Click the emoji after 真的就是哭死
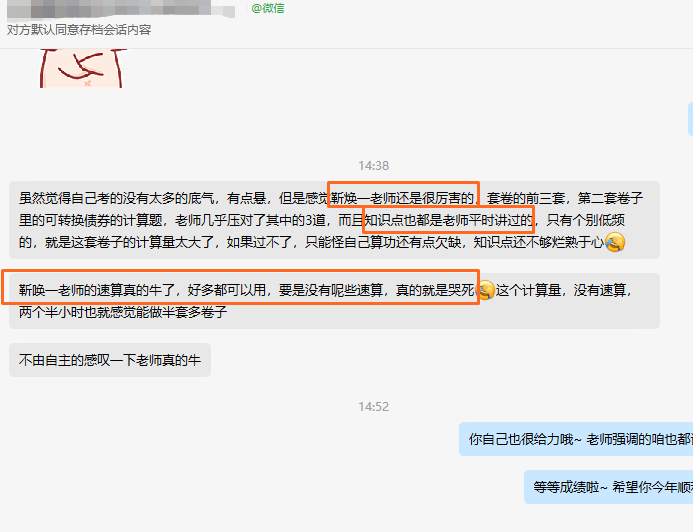693x532 pixels. pyautogui.click(x=486, y=290)
